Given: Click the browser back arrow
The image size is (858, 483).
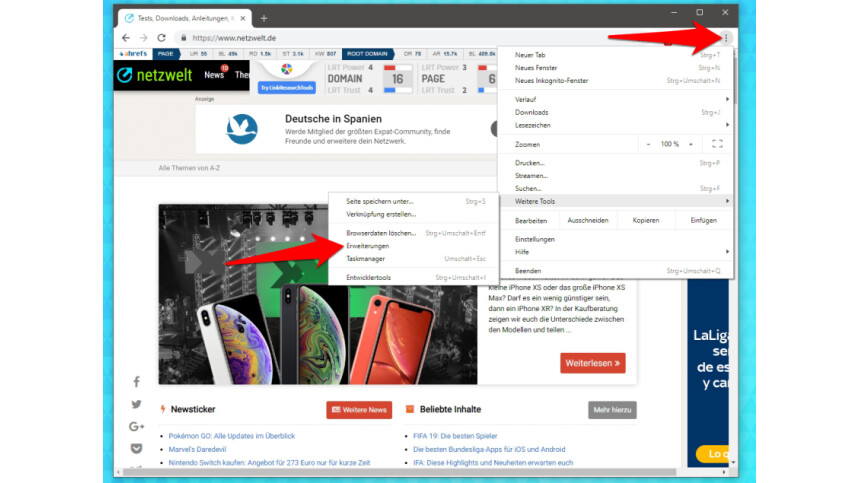Looking at the screenshot, I should pyautogui.click(x=126, y=38).
